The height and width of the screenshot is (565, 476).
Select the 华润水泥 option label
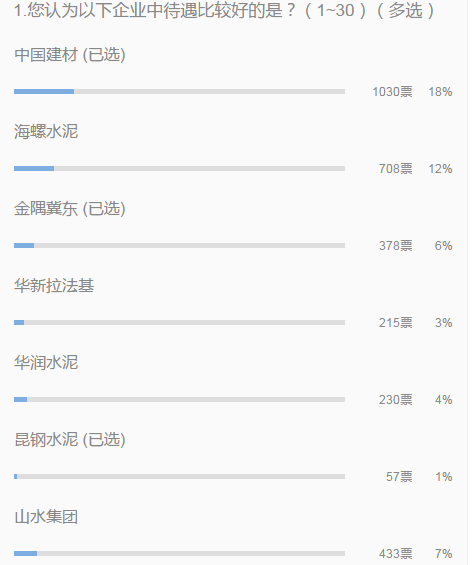coord(46,362)
